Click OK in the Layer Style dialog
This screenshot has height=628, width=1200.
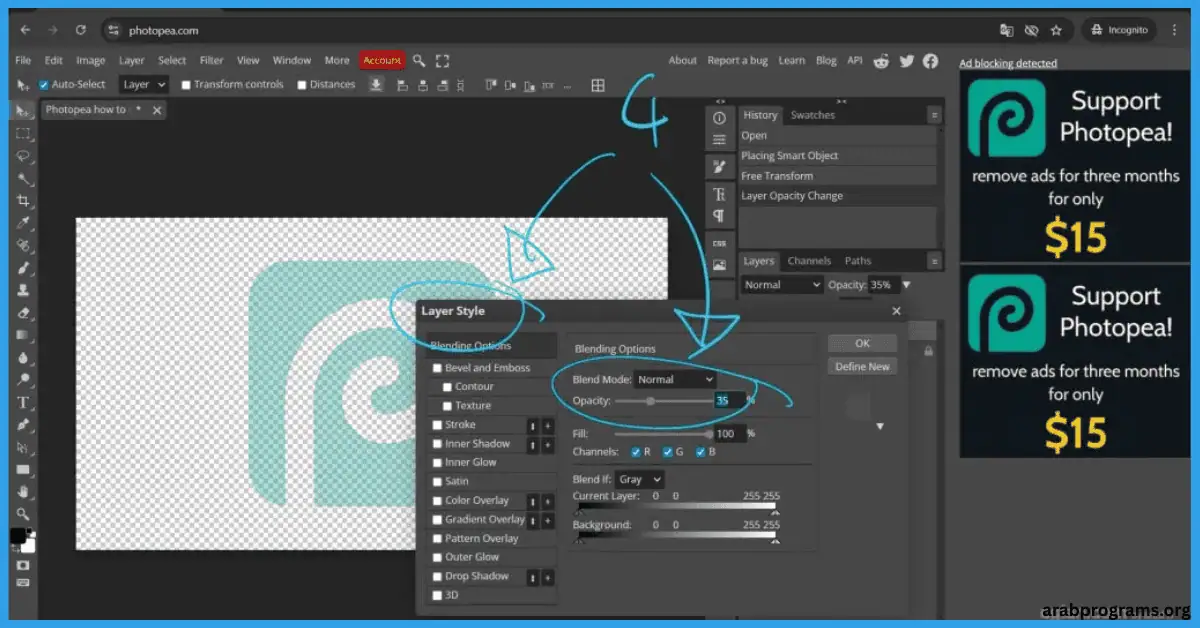(862, 343)
